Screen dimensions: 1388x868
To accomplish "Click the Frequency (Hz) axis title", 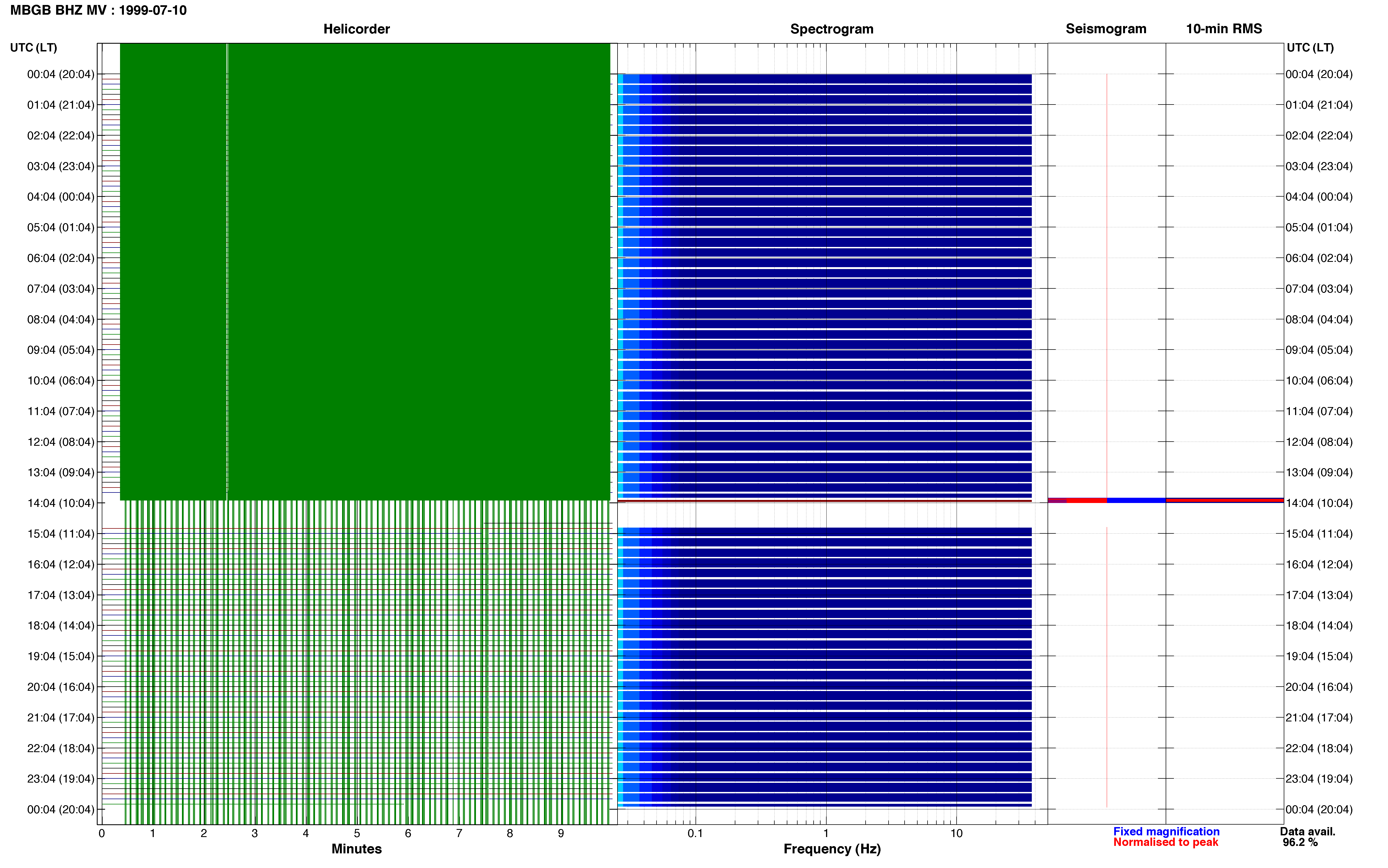I will 832,848.
